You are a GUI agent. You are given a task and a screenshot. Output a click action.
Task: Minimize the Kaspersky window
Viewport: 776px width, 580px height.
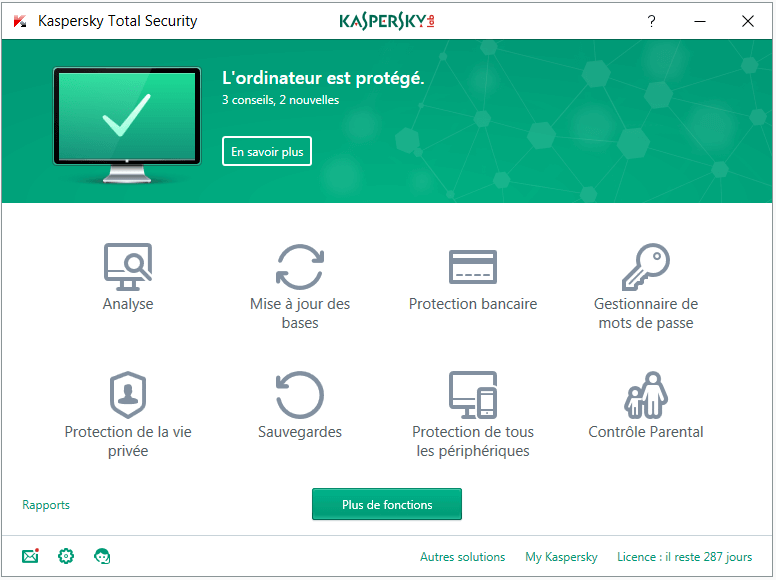[x=700, y=21]
